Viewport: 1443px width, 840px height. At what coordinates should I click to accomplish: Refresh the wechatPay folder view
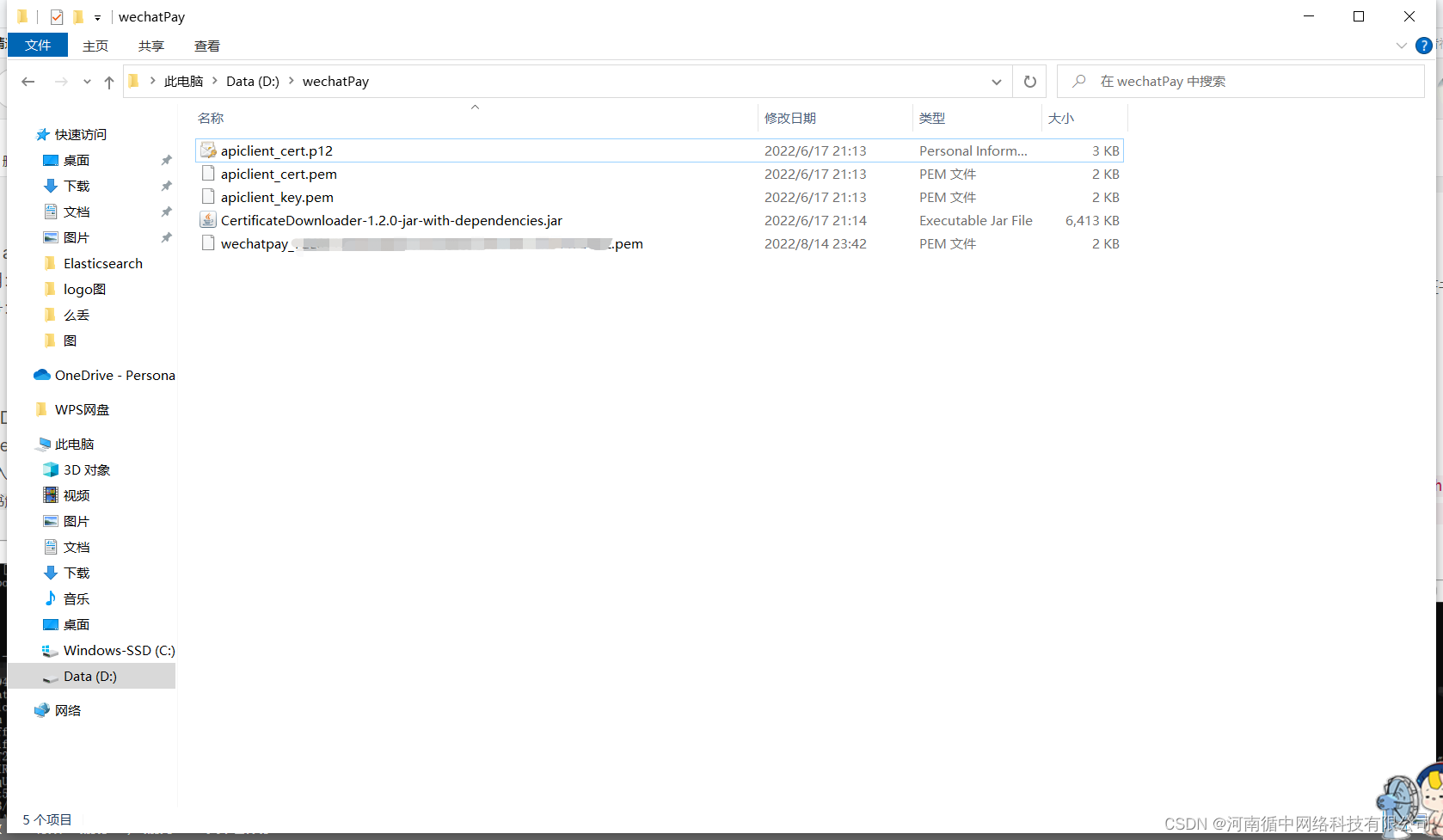pos(1029,82)
